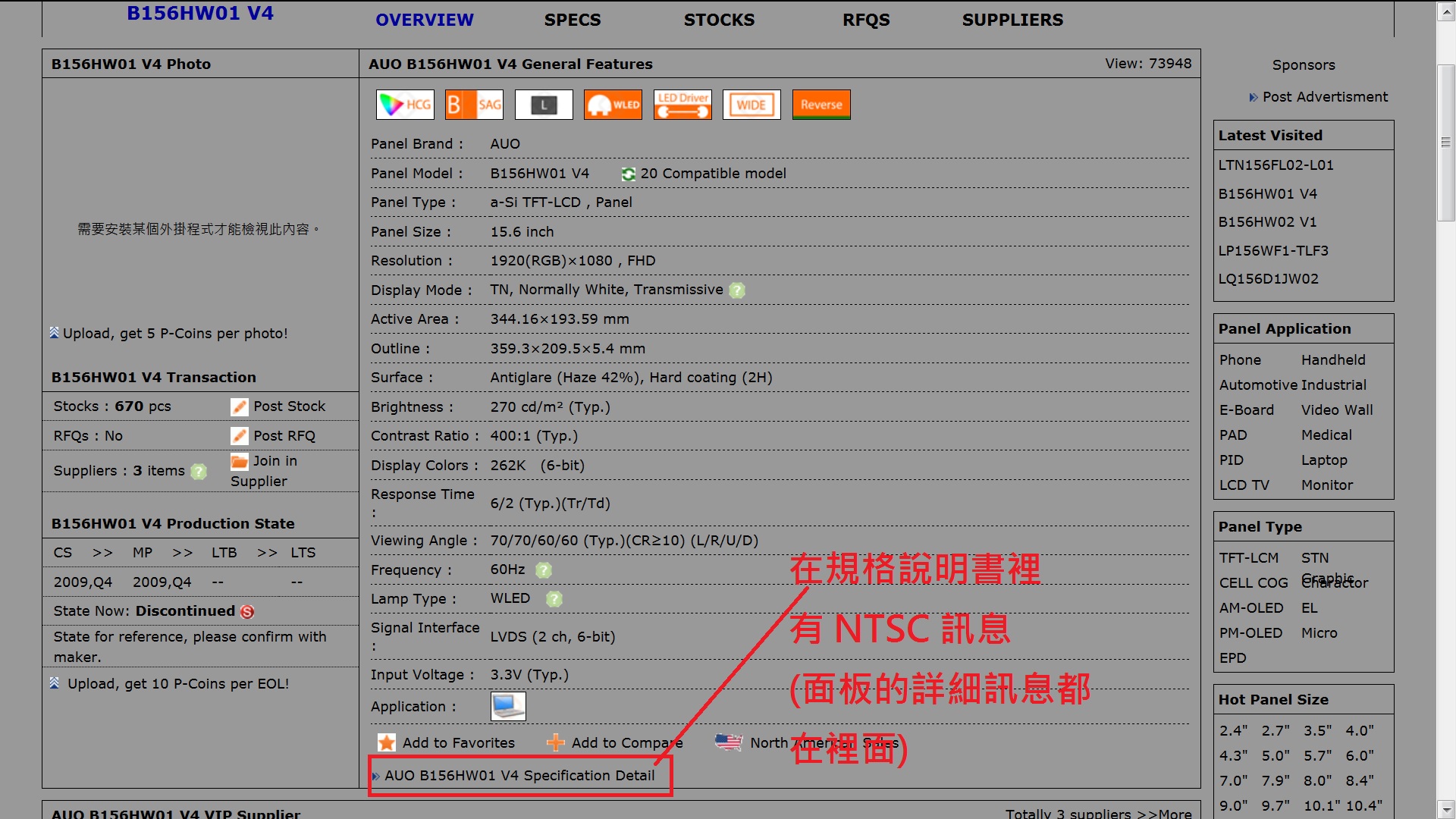Click the Post Stock pencil icon

pyautogui.click(x=240, y=407)
